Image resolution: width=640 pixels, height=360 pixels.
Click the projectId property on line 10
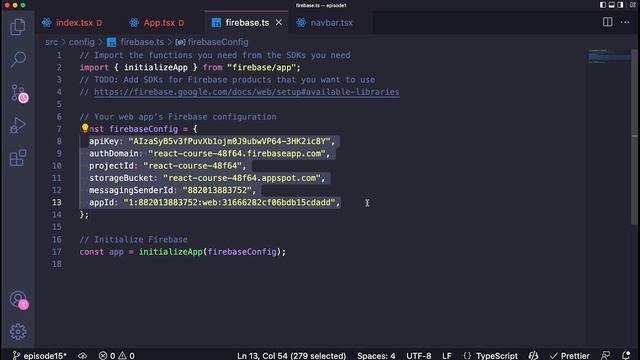[x=111, y=166]
